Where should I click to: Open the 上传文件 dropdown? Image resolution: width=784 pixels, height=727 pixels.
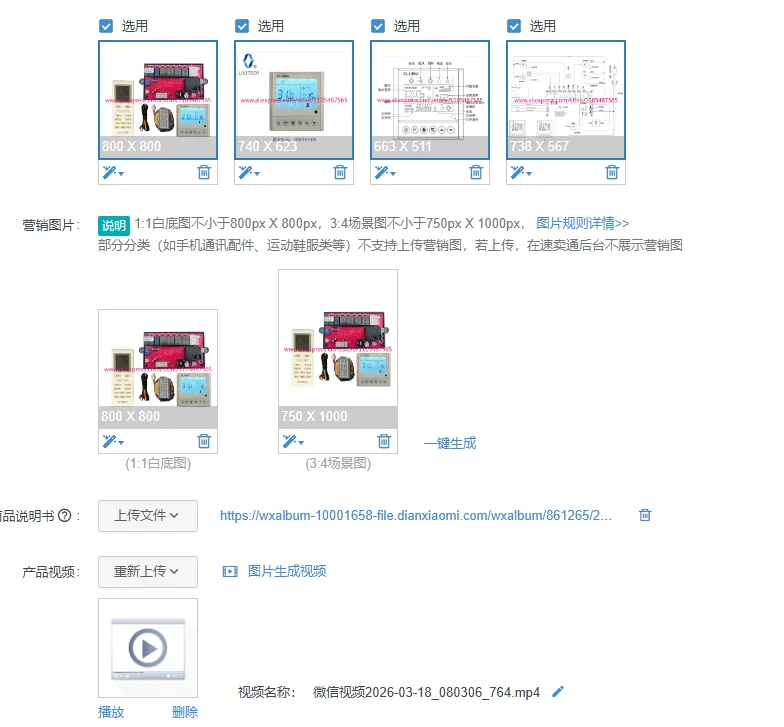tap(148, 516)
